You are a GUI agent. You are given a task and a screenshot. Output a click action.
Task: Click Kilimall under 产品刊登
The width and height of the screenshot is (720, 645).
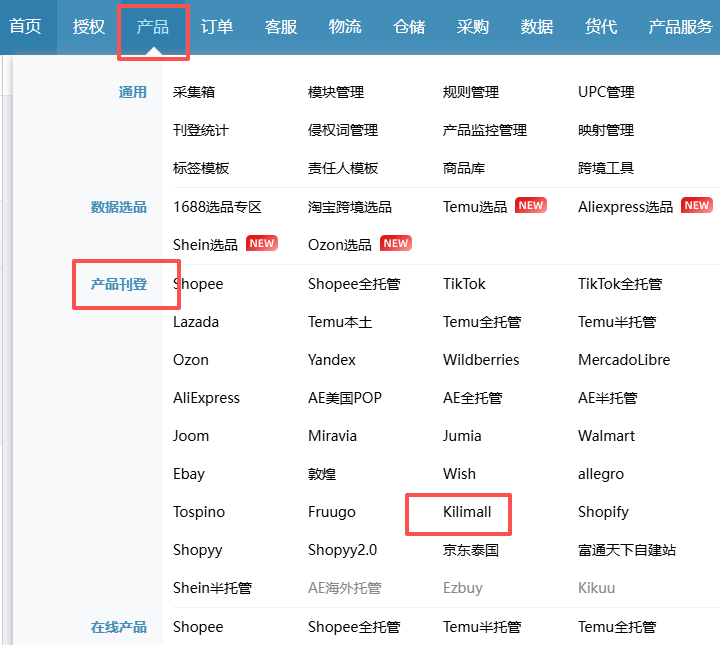[x=468, y=512]
